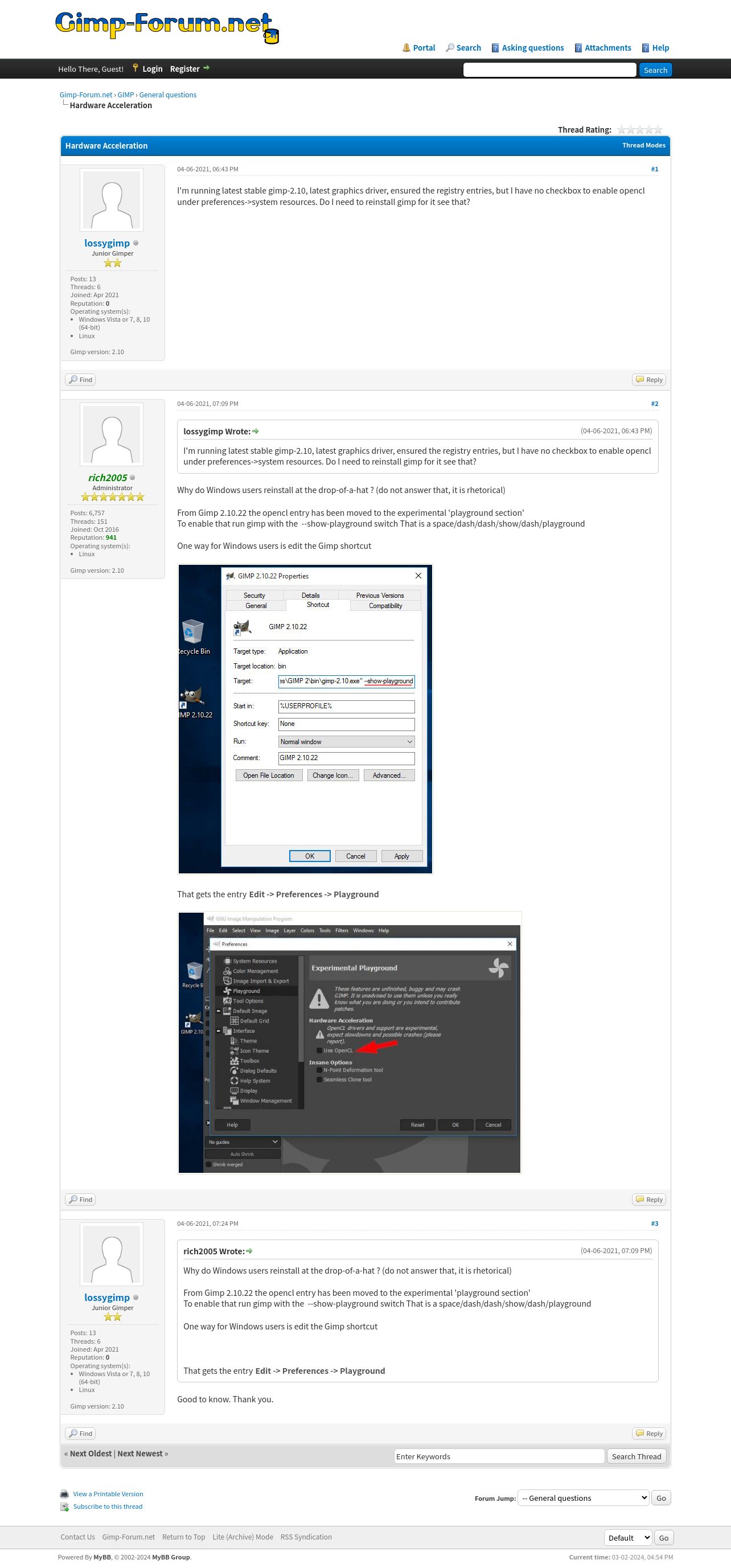Open the Attachments link
Screen dimensions: 731x1568
point(607,48)
